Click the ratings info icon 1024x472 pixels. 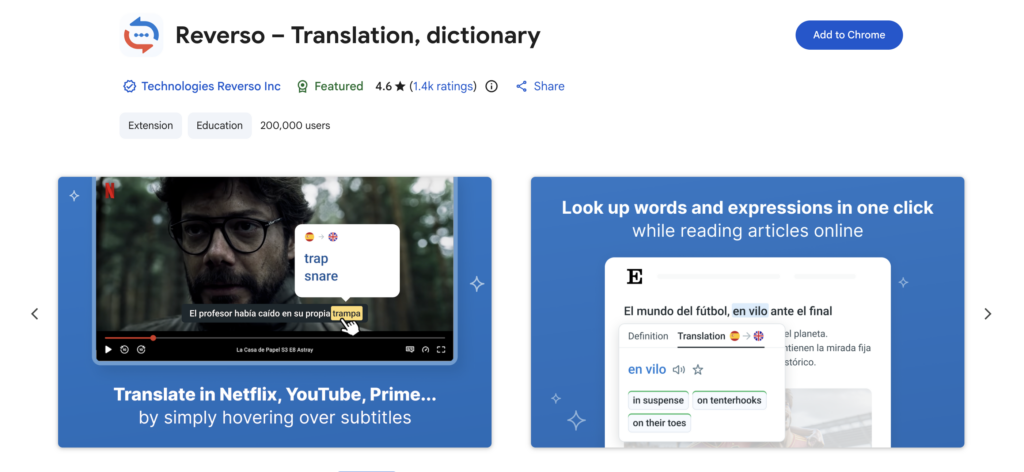491,86
